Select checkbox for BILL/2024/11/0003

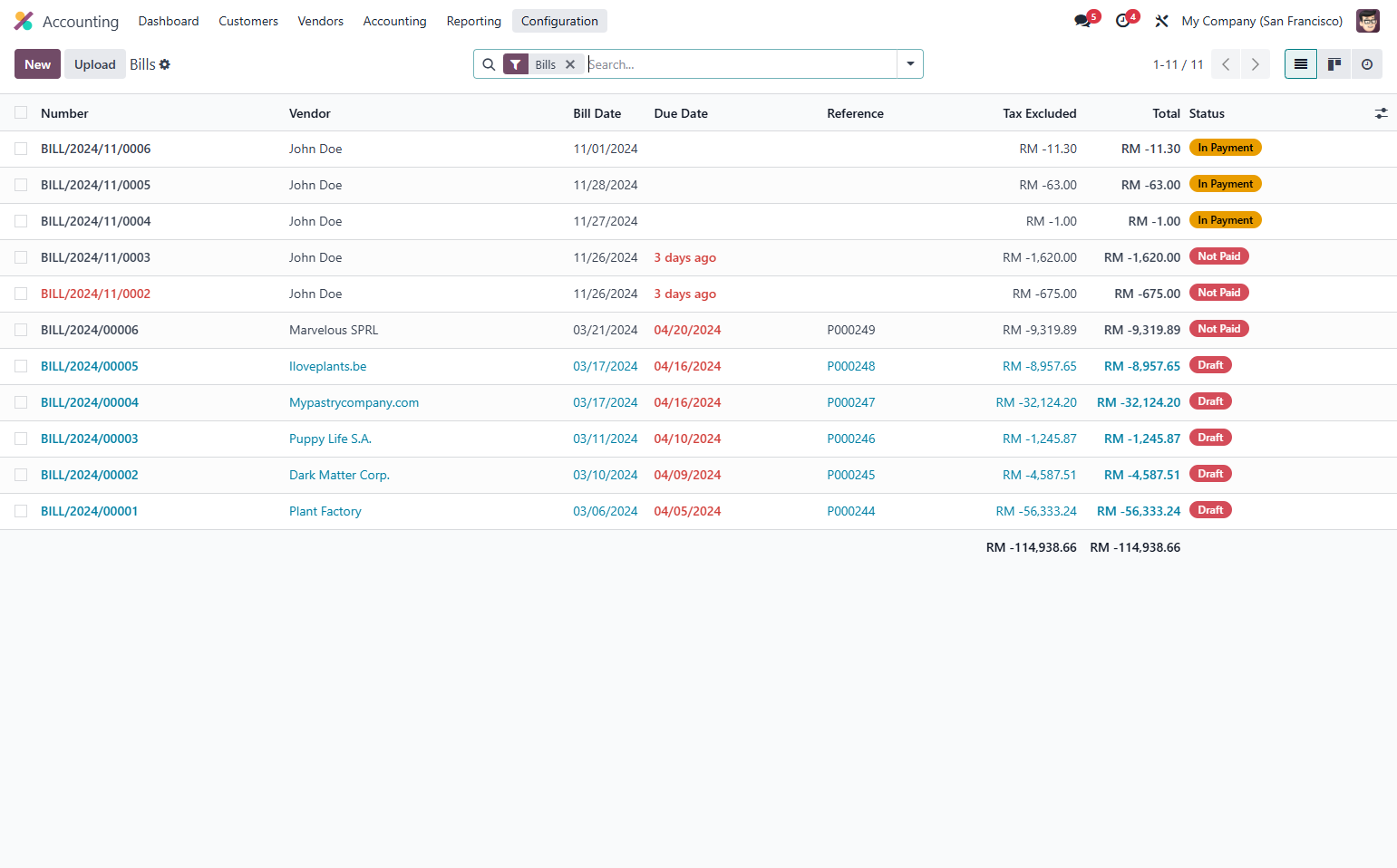pyautogui.click(x=21, y=257)
